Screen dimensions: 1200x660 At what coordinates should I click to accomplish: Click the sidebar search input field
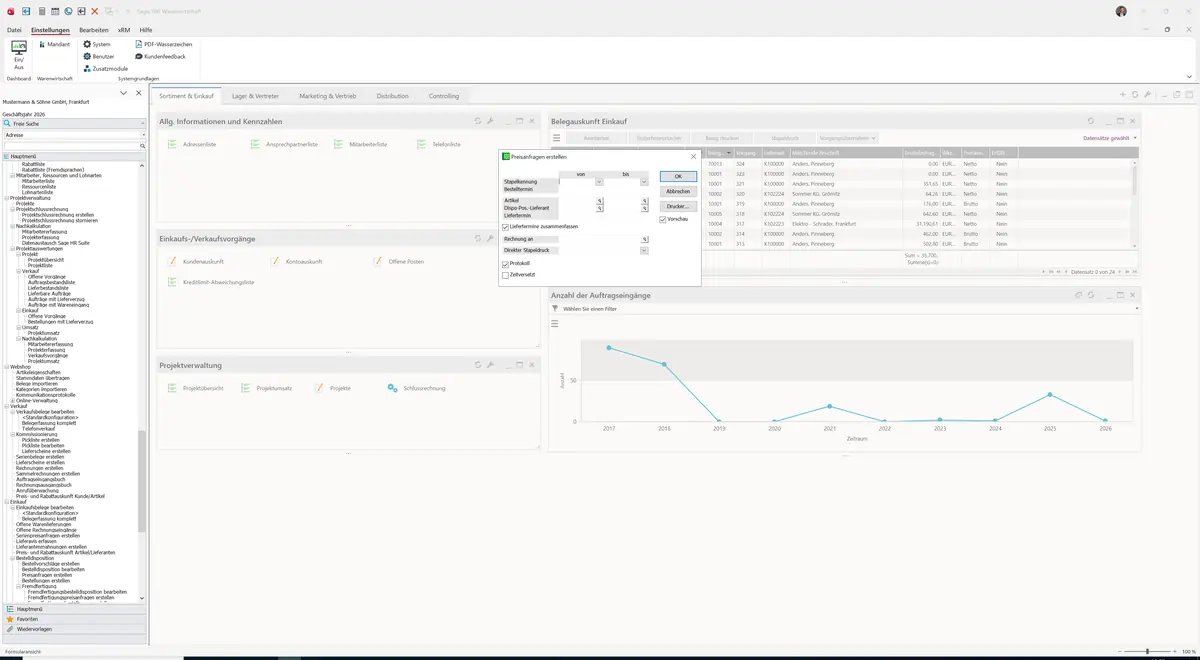pos(74,146)
